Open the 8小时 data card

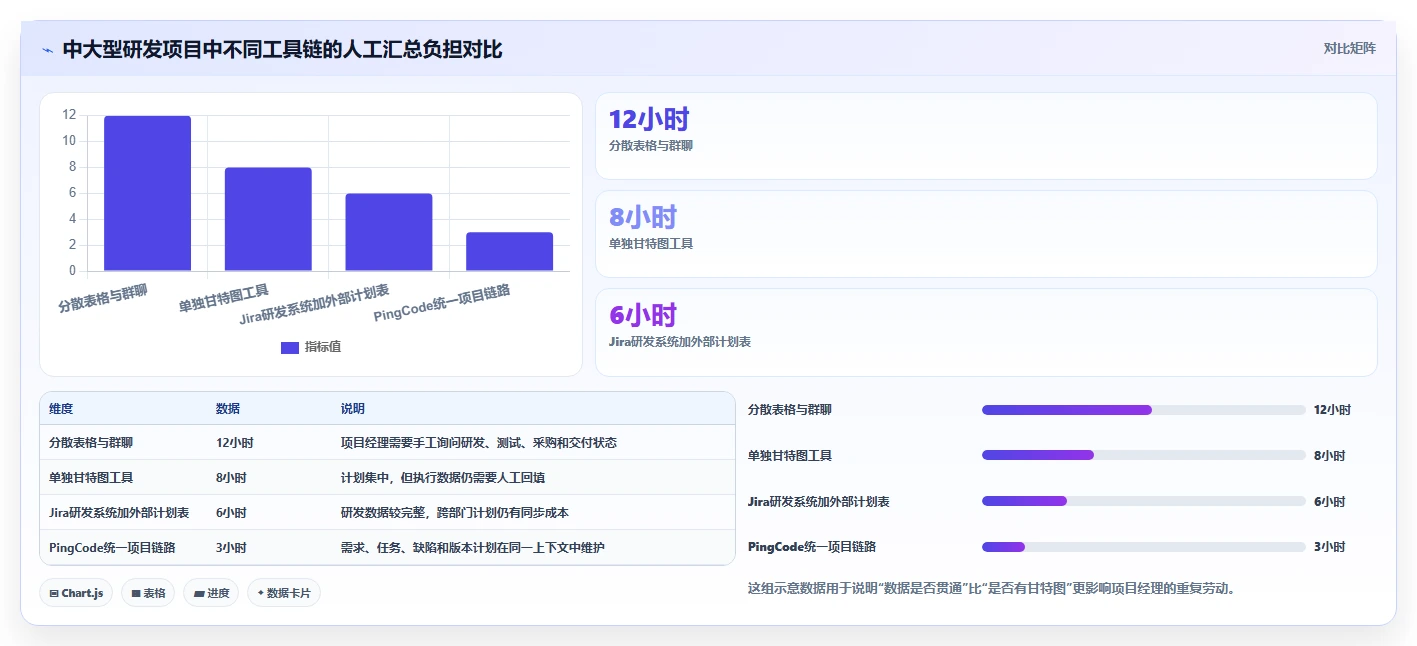click(x=986, y=234)
